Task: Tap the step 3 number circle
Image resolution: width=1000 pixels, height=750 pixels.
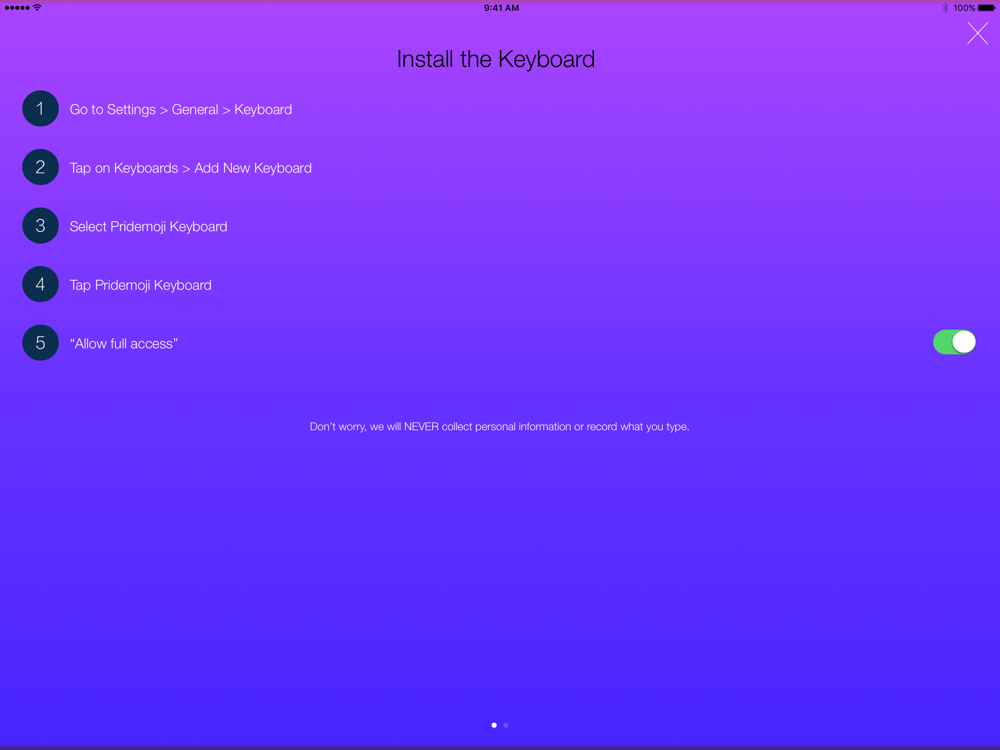Action: point(40,226)
